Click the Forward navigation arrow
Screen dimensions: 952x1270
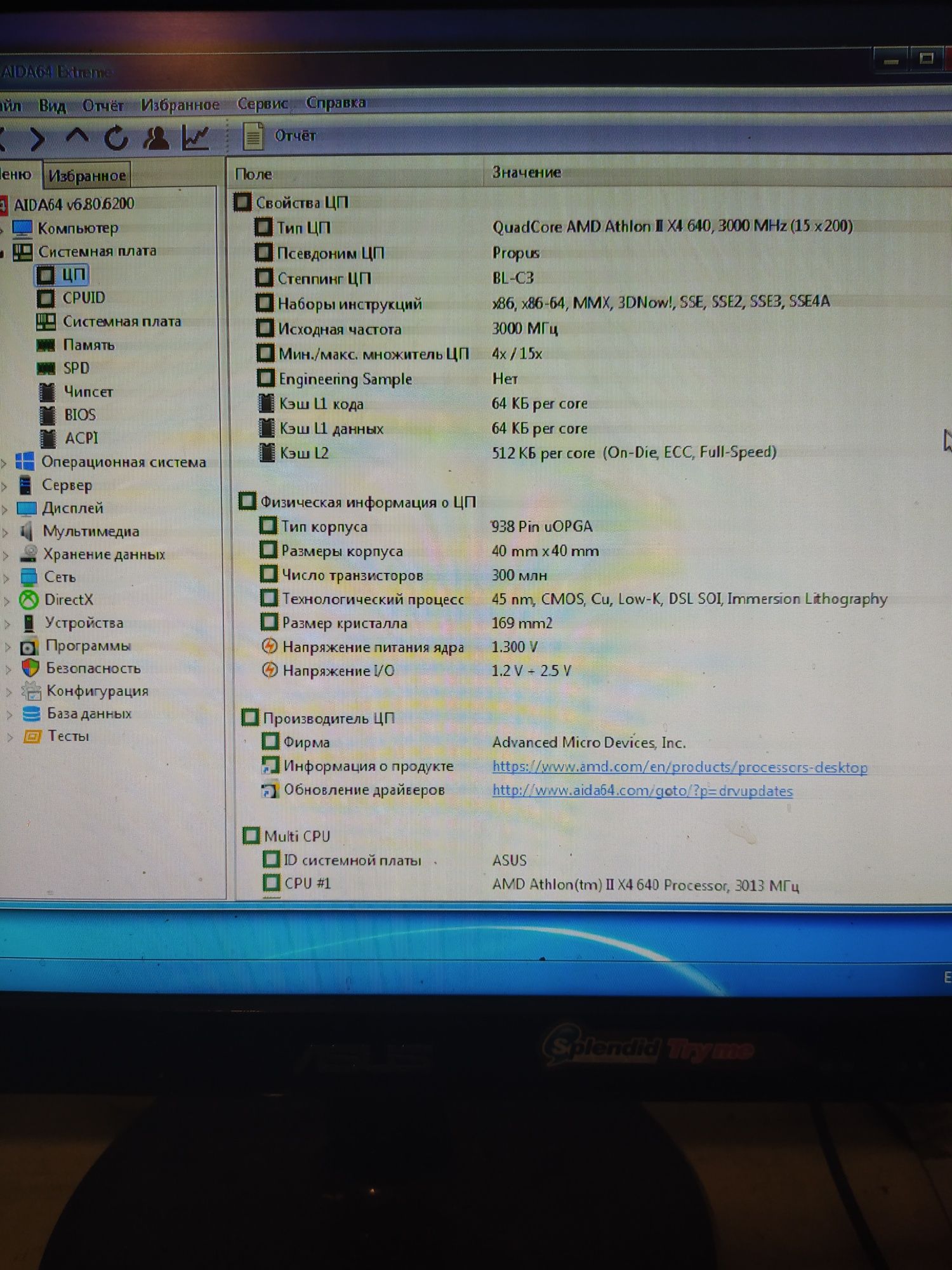point(37,138)
